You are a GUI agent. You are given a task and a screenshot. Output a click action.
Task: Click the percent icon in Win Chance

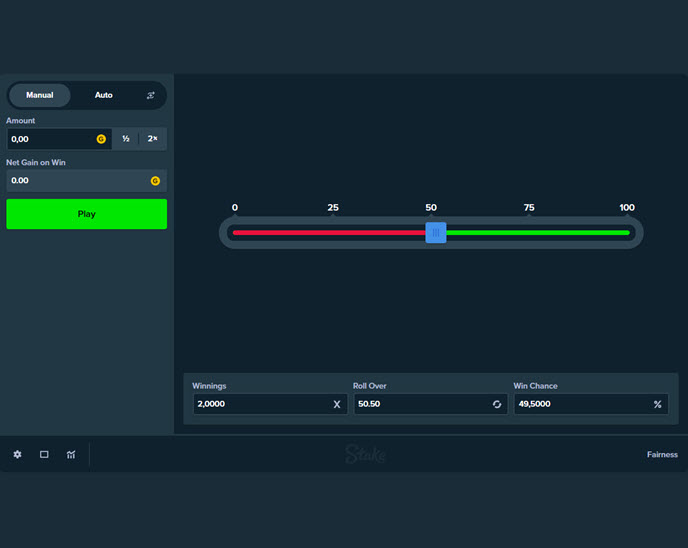tap(657, 404)
